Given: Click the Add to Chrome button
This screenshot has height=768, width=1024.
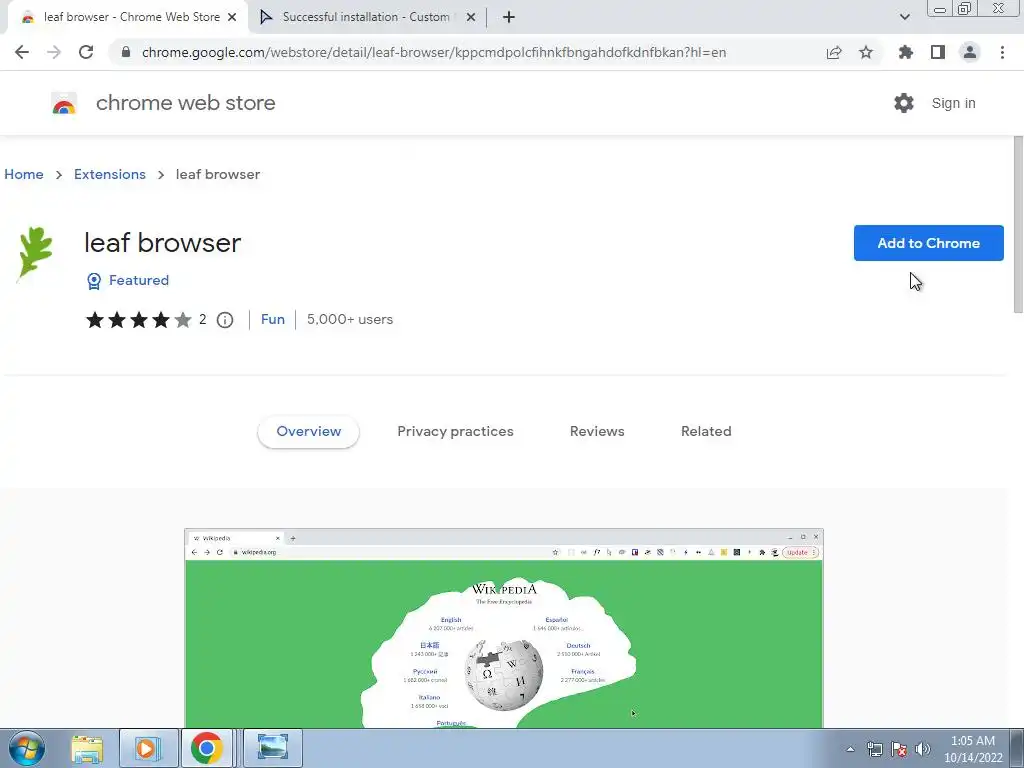Looking at the screenshot, I should (929, 243).
